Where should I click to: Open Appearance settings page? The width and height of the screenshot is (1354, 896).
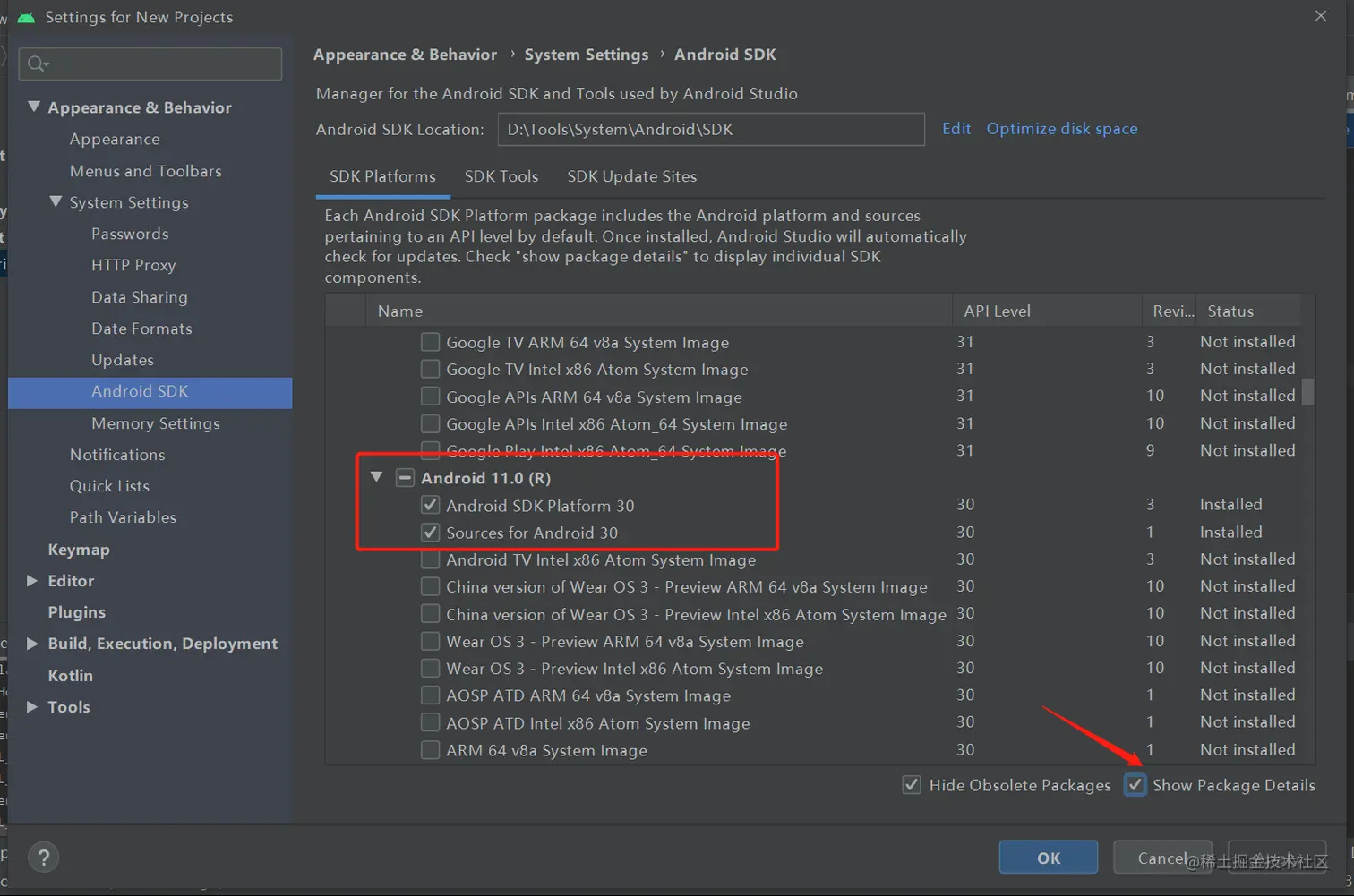point(115,140)
